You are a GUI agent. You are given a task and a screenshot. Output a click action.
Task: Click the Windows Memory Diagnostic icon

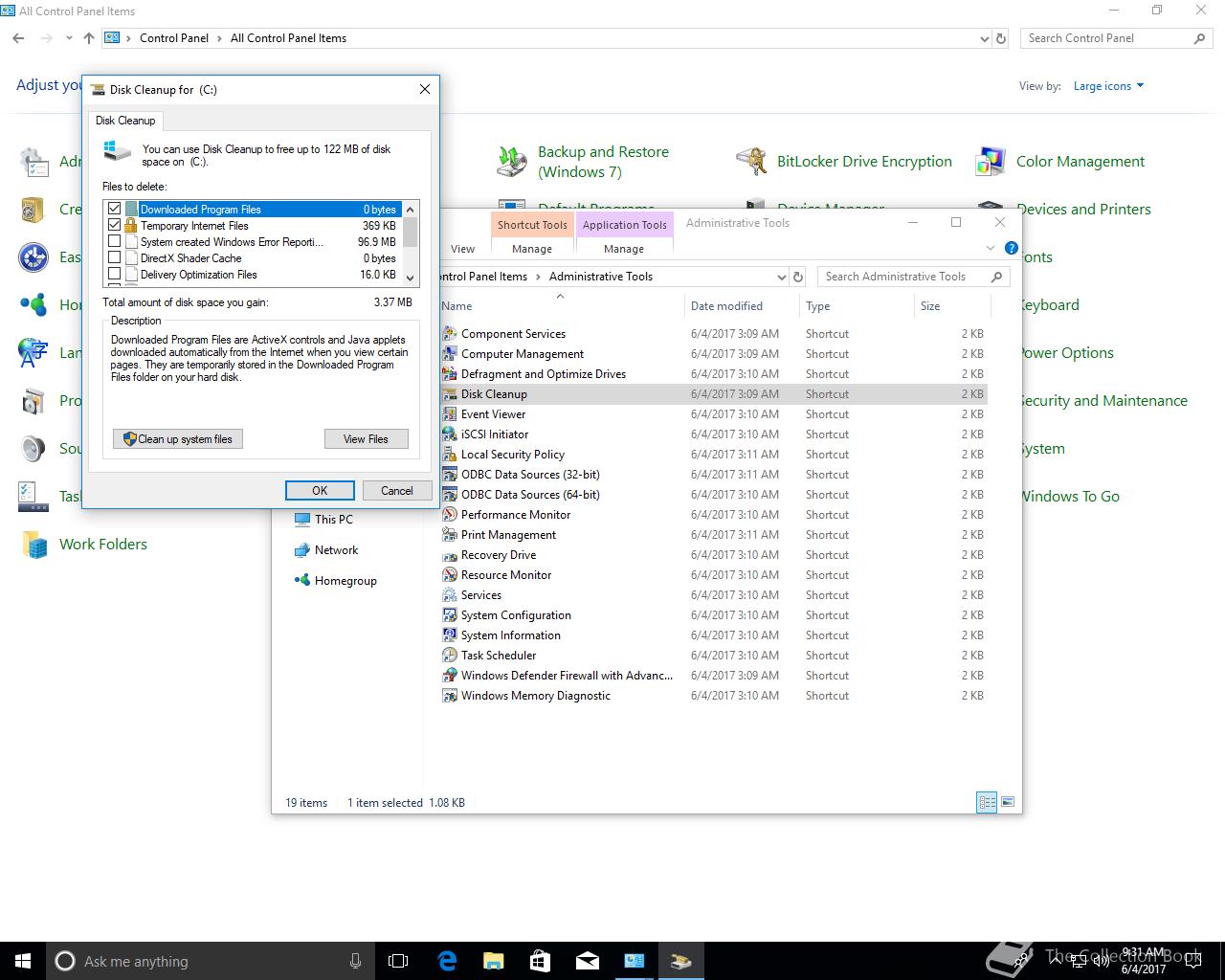450,696
